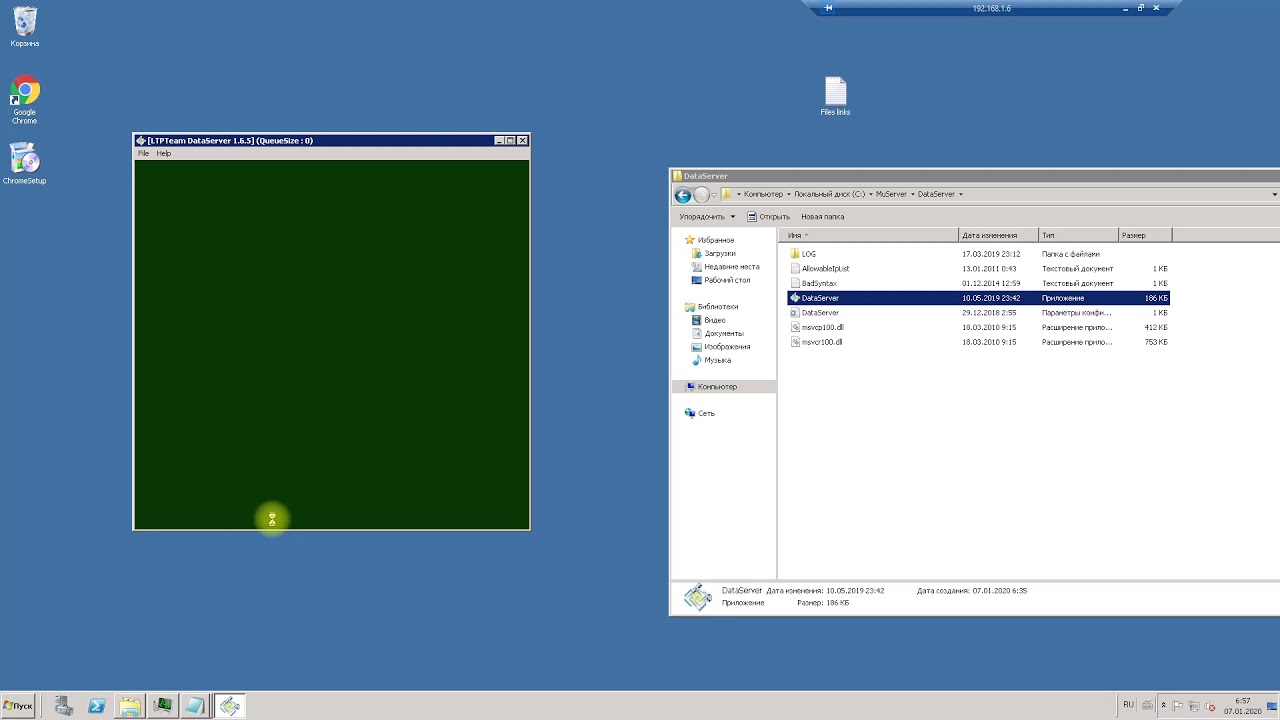This screenshot has width=1280, height=720.
Task: Select the LOG folder
Action: pyautogui.click(x=978, y=254)
